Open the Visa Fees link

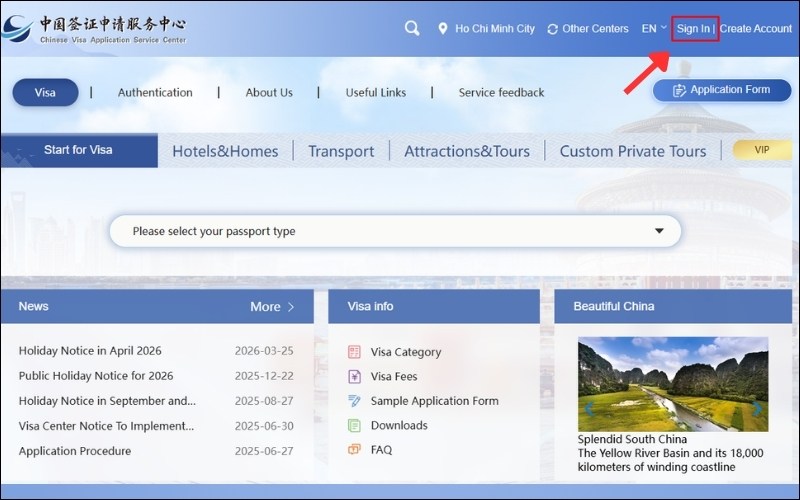point(394,377)
